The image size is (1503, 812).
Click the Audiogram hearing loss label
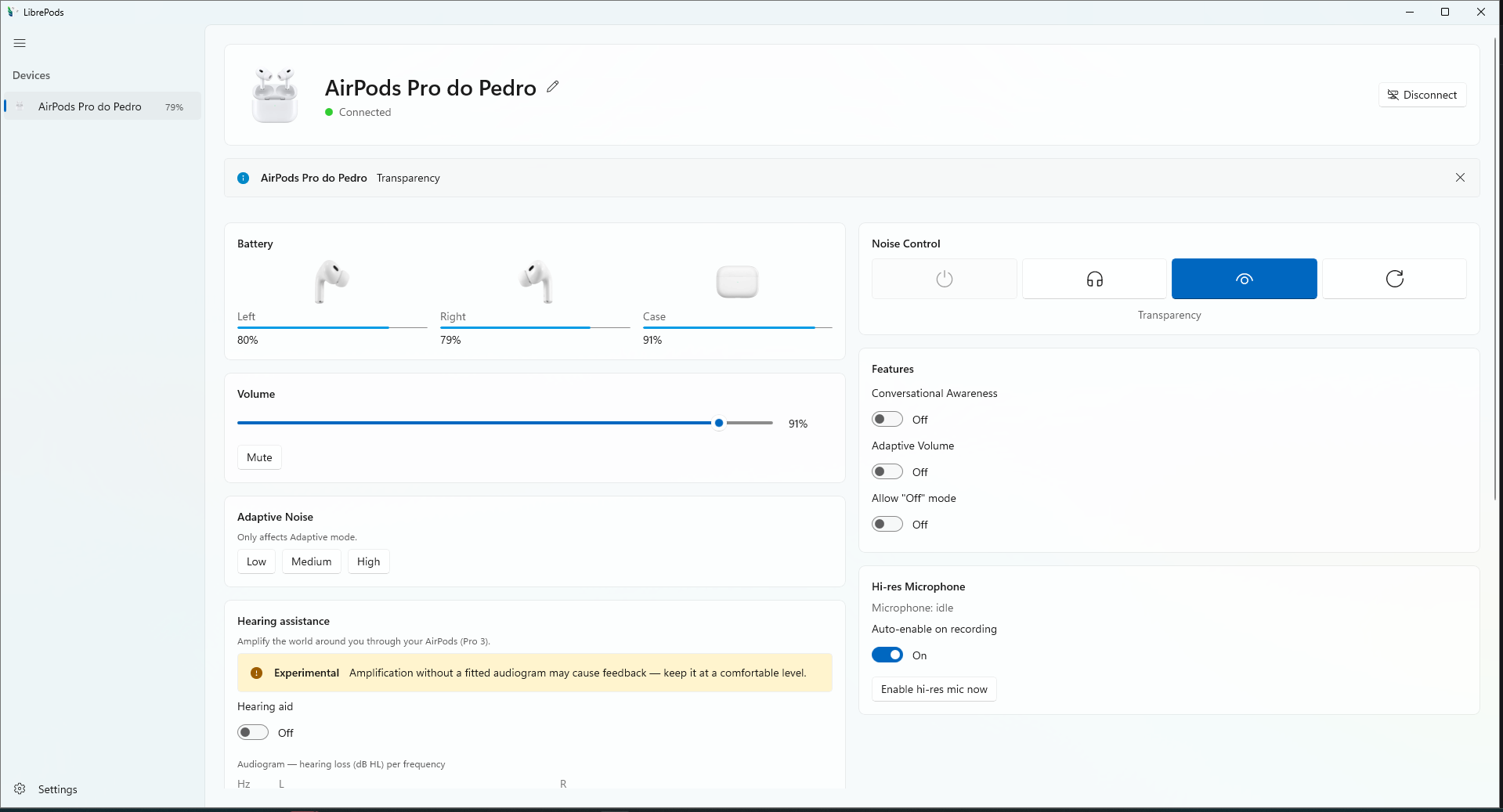click(341, 764)
